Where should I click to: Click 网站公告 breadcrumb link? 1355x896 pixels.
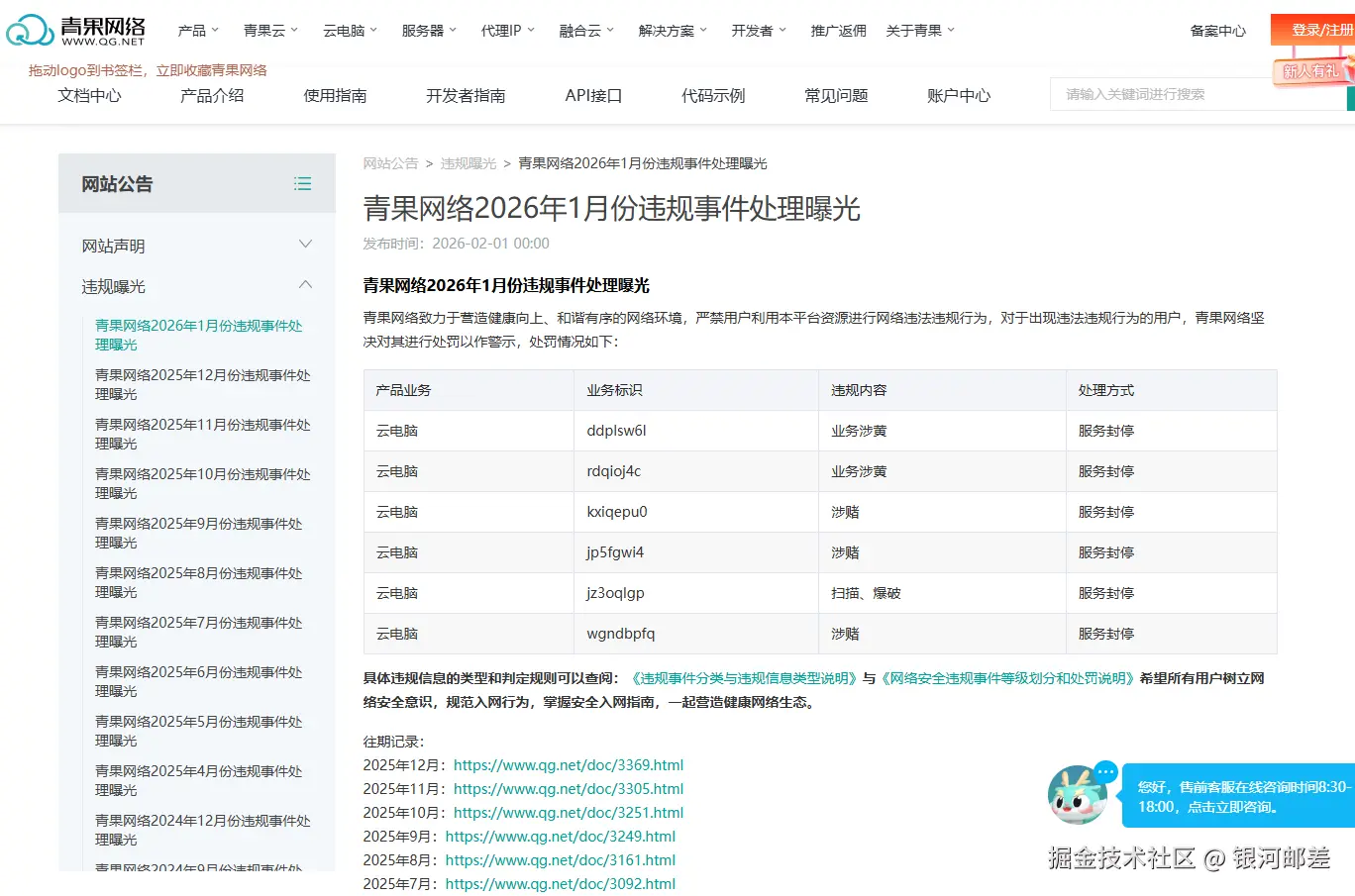point(390,163)
